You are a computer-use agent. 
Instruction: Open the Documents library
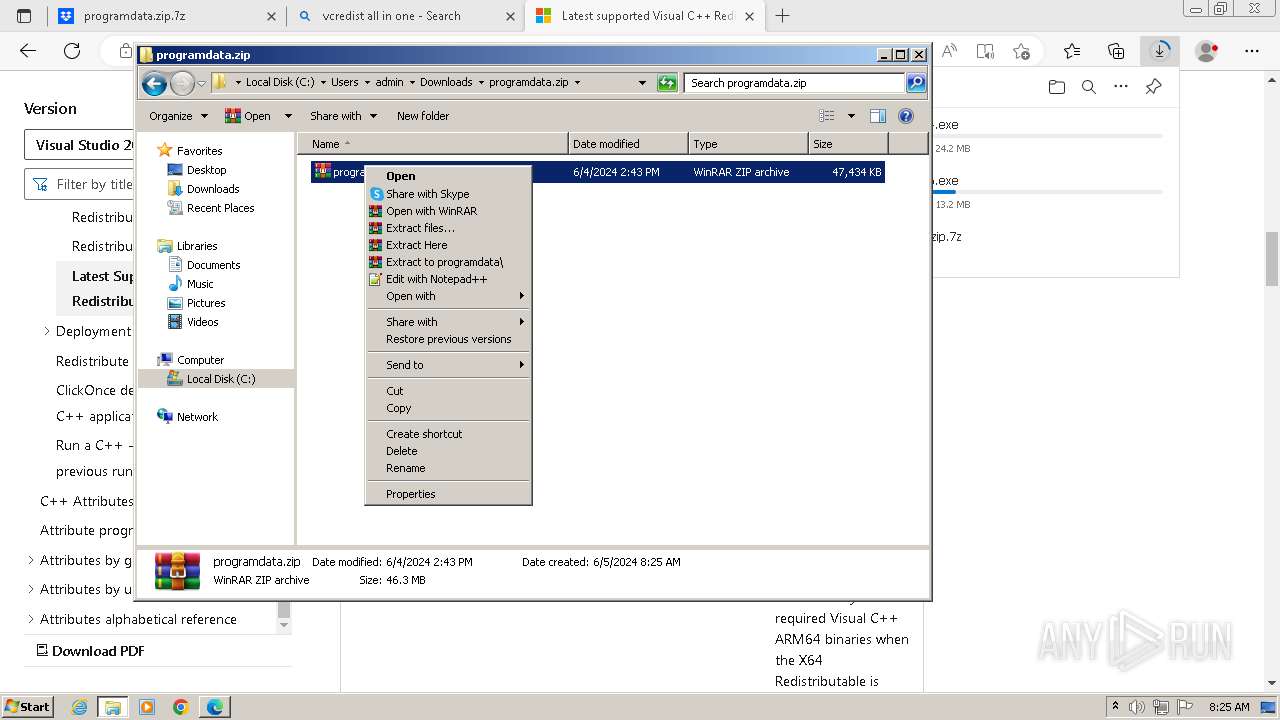213,265
